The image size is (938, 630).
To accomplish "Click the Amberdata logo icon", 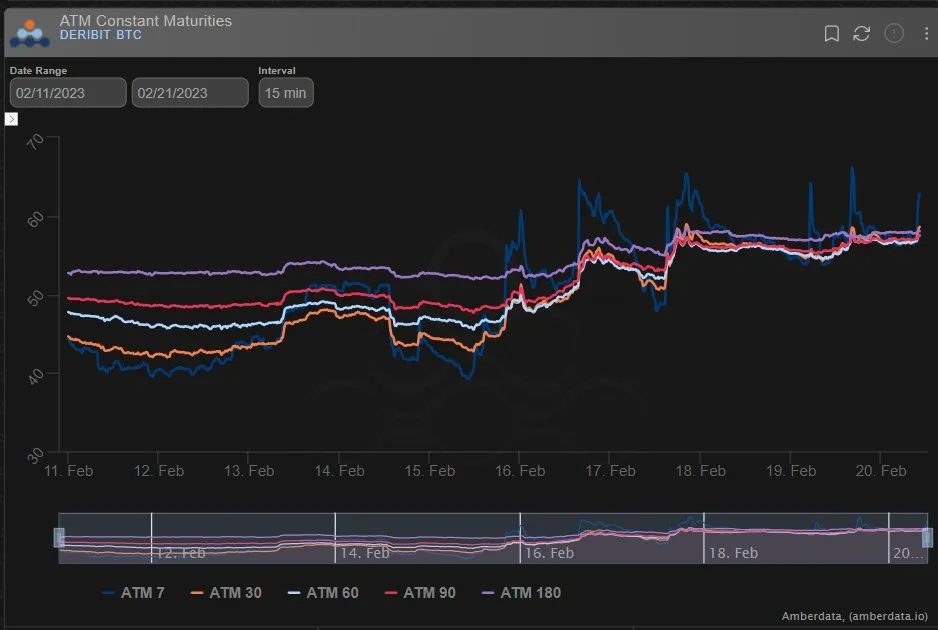I will coord(29,34).
